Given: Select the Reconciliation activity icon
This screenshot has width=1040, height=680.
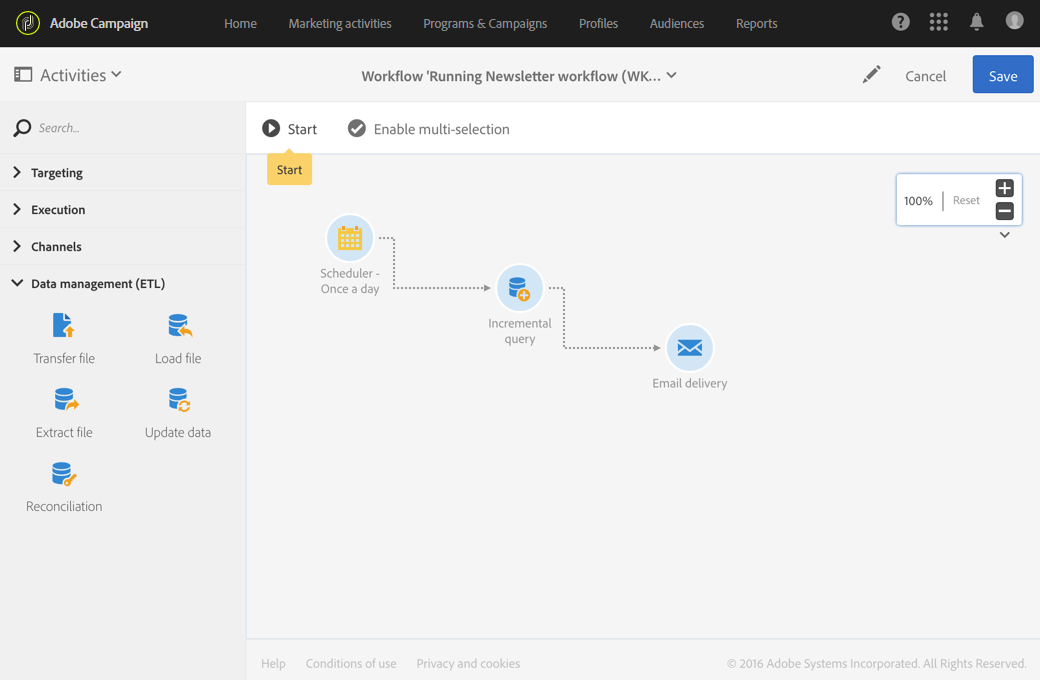Looking at the screenshot, I should pos(64,474).
